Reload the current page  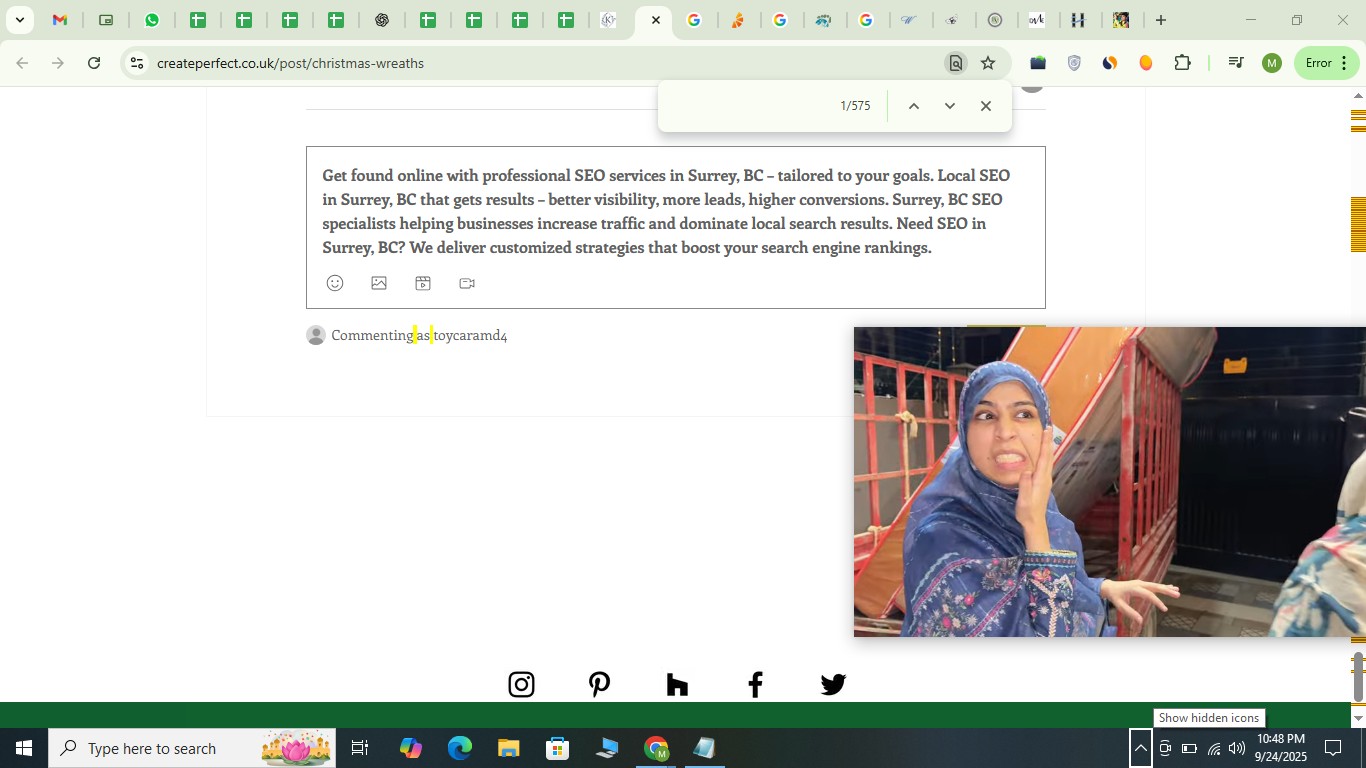point(94,63)
